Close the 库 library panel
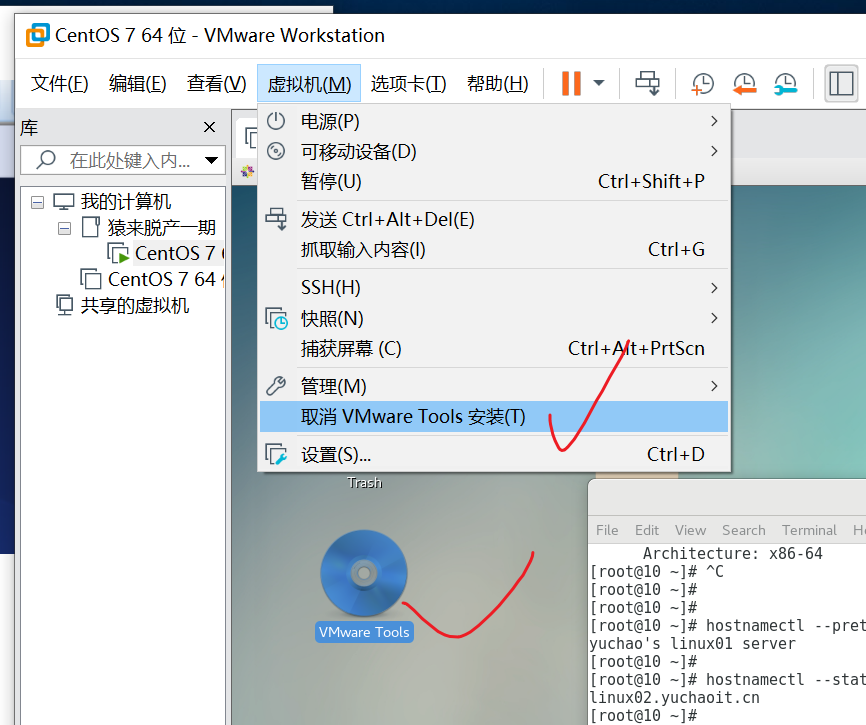Viewport: 866px width, 725px height. (209, 127)
